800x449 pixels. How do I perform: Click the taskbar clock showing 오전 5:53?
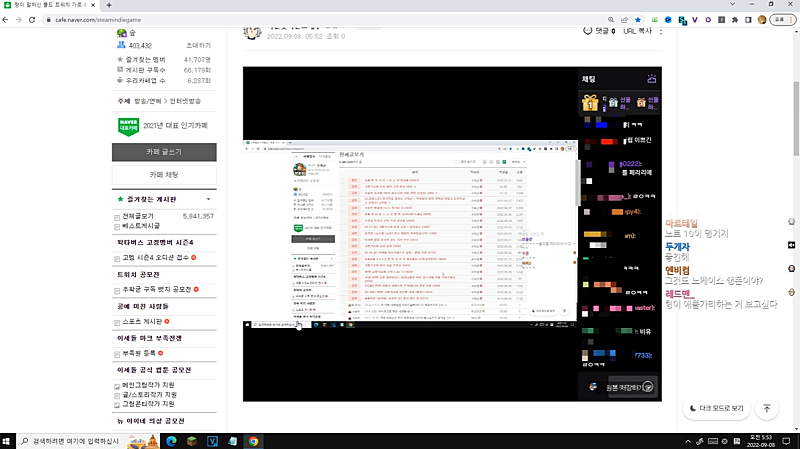[x=761, y=441]
